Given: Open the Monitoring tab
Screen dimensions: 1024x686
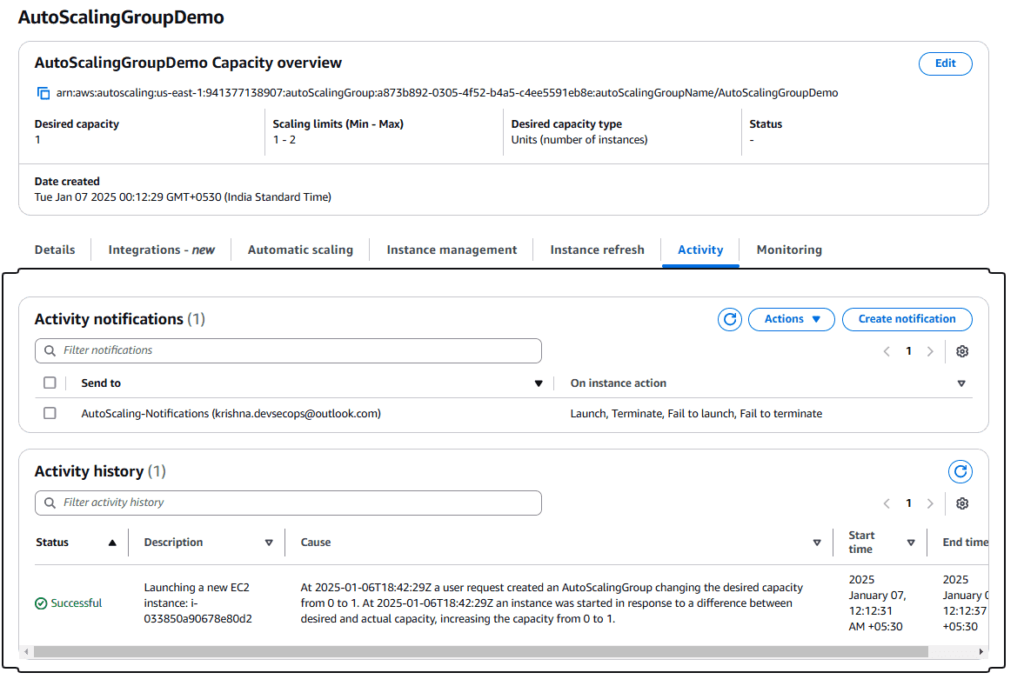Looking at the screenshot, I should 789,250.
